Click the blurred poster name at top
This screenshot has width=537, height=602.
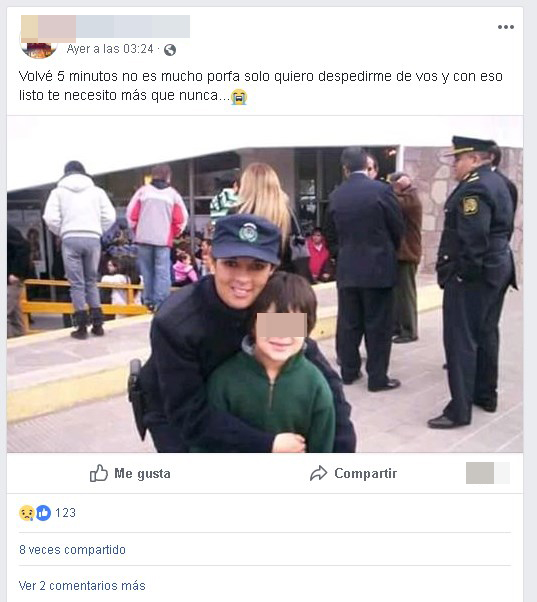pos(106,26)
